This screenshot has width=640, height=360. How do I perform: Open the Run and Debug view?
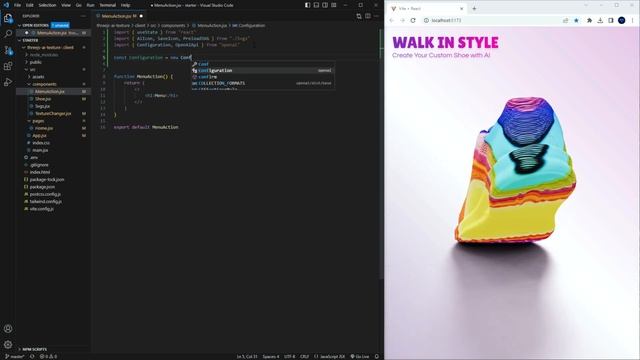coord(8,82)
